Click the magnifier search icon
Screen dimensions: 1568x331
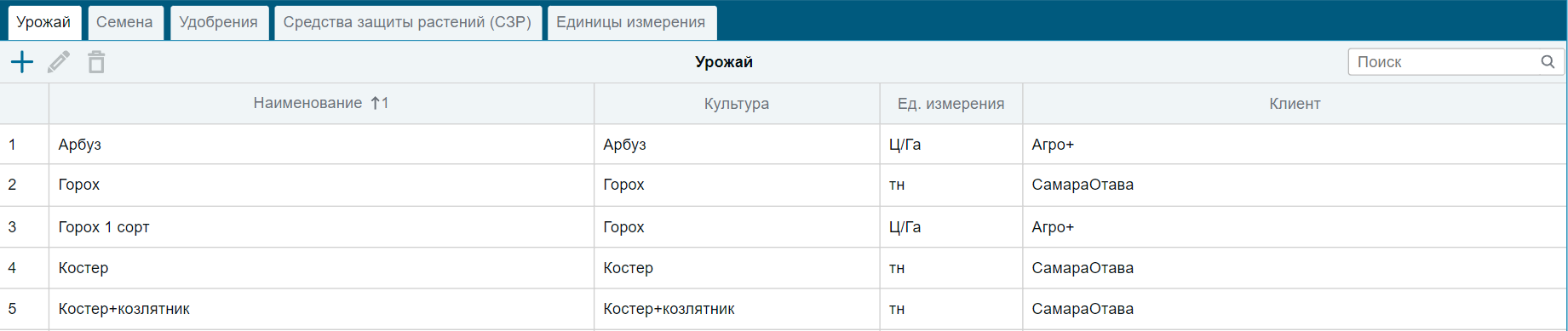pos(1548,62)
